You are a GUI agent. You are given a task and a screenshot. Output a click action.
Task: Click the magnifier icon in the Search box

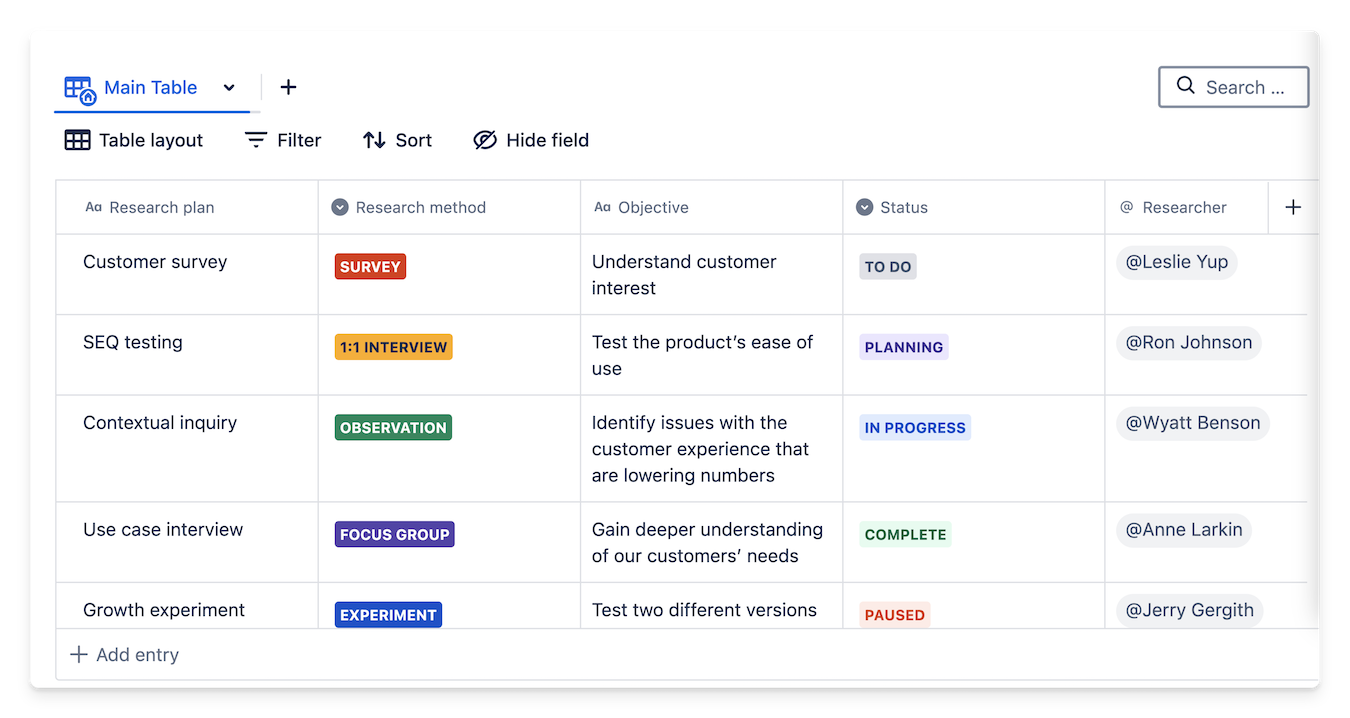(1186, 86)
